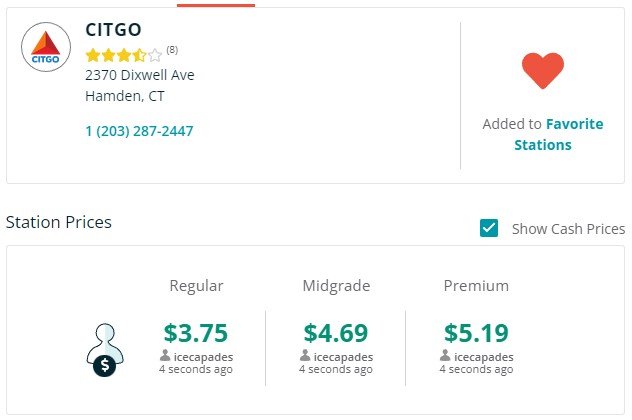This screenshot has width=632, height=420.
Task: Click the user icon under Midgrade price
Action: pyautogui.click(x=305, y=356)
